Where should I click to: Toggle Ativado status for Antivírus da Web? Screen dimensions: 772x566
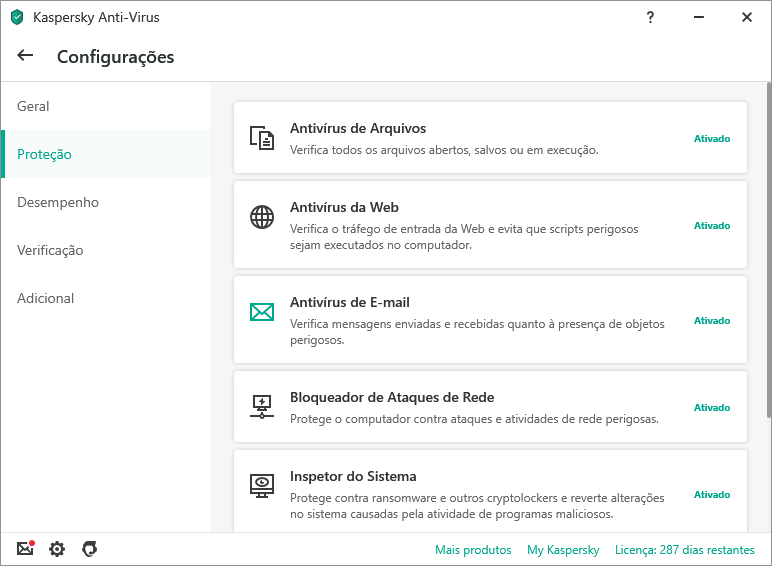pos(712,226)
